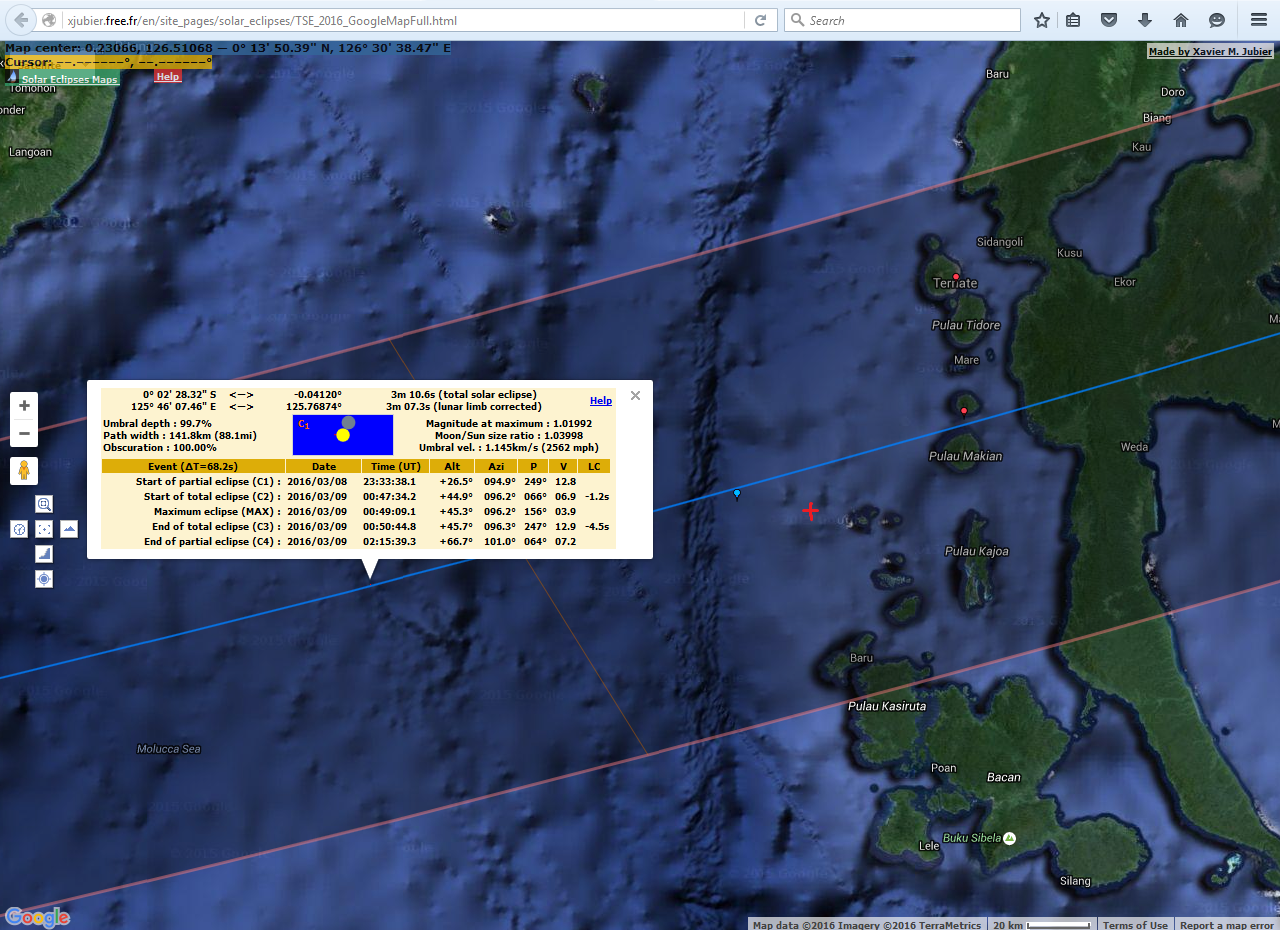This screenshot has height=930, width=1280.
Task: Toggle the terrain mountain tool
Action: coord(69,529)
